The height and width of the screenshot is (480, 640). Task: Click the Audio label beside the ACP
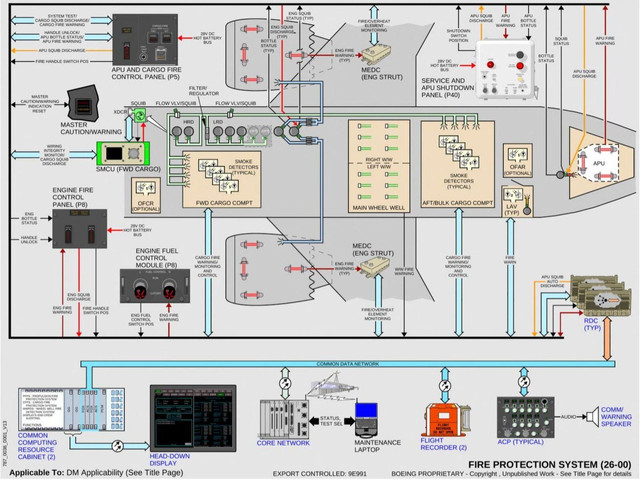(x=568, y=417)
